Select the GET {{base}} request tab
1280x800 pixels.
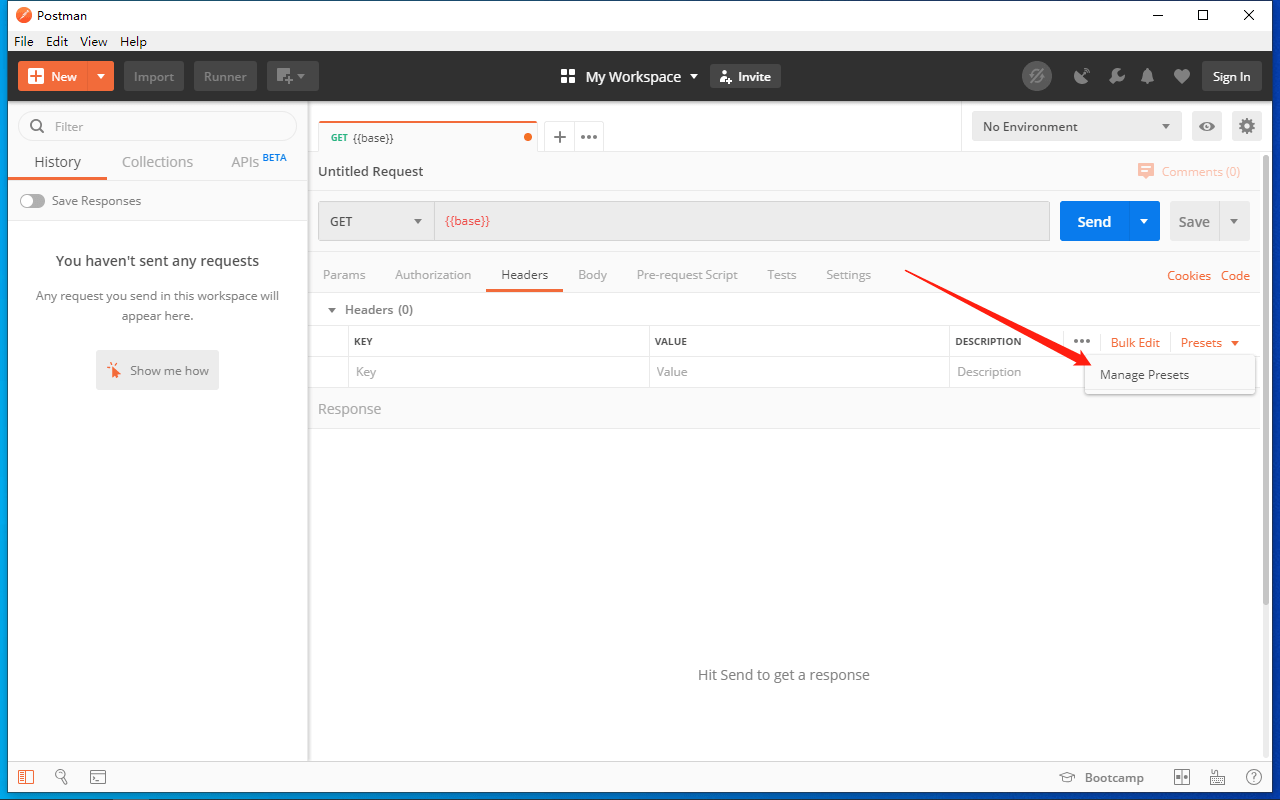428,137
